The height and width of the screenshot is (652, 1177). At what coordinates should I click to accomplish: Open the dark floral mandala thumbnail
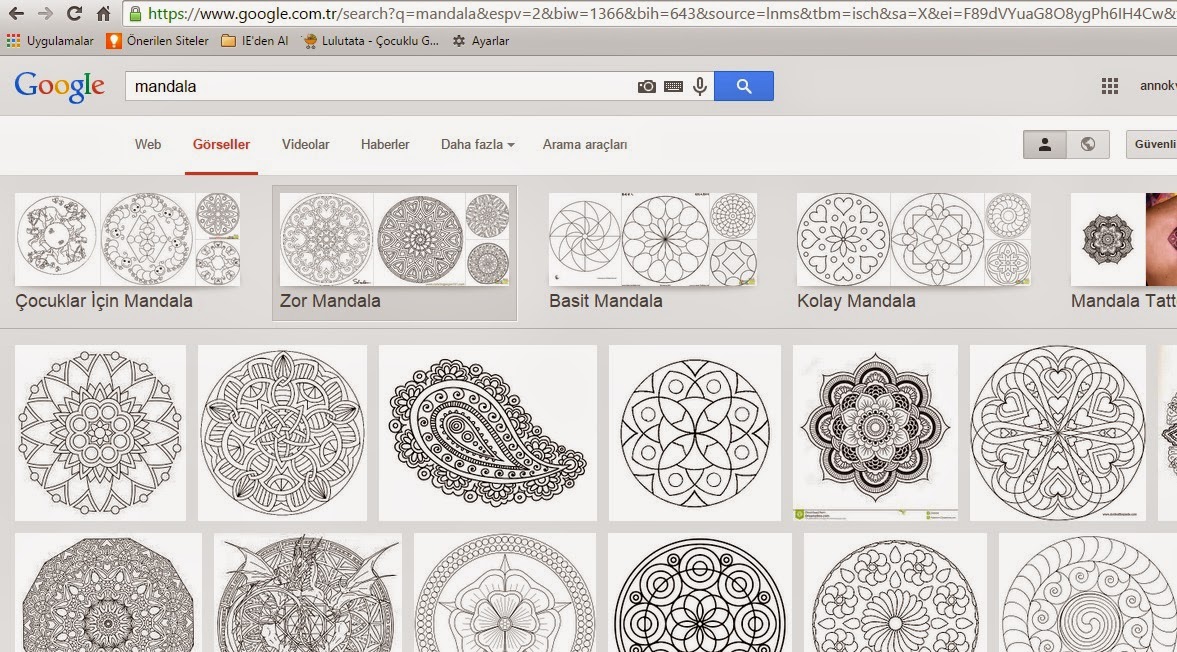click(875, 433)
